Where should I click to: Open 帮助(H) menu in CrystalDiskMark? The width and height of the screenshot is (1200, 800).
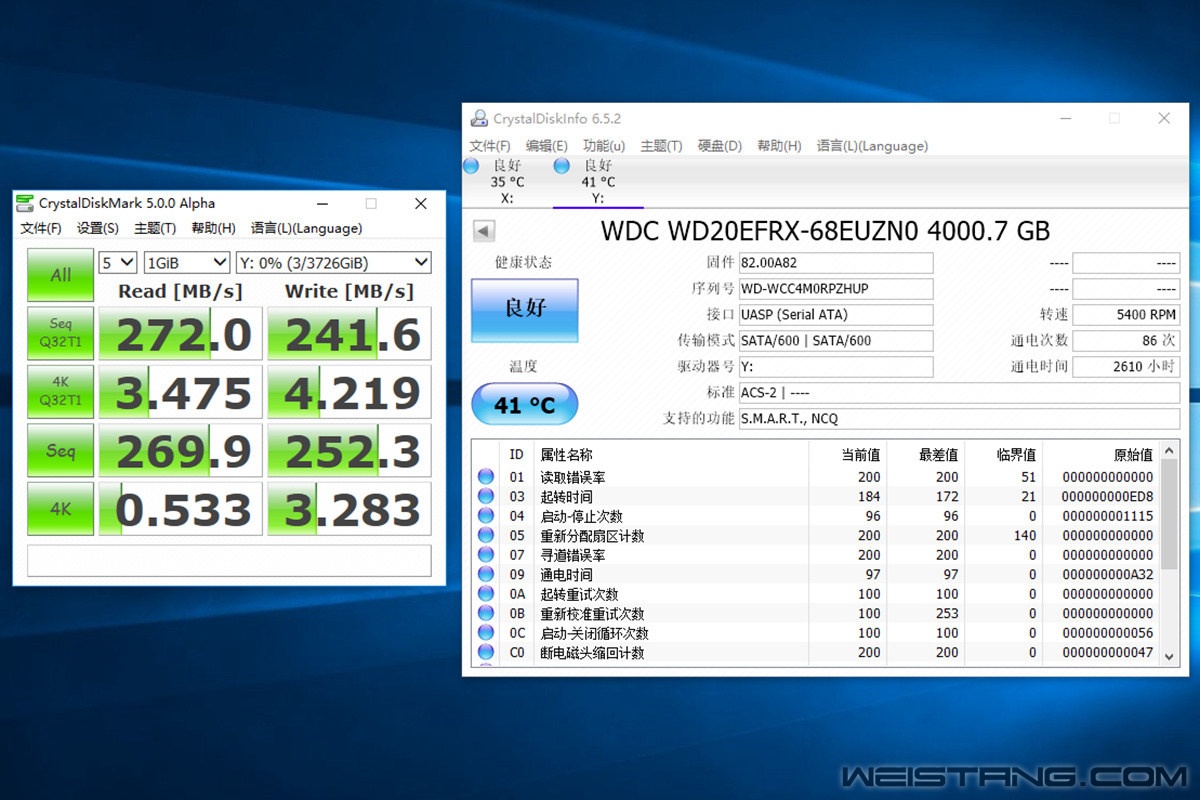213,228
